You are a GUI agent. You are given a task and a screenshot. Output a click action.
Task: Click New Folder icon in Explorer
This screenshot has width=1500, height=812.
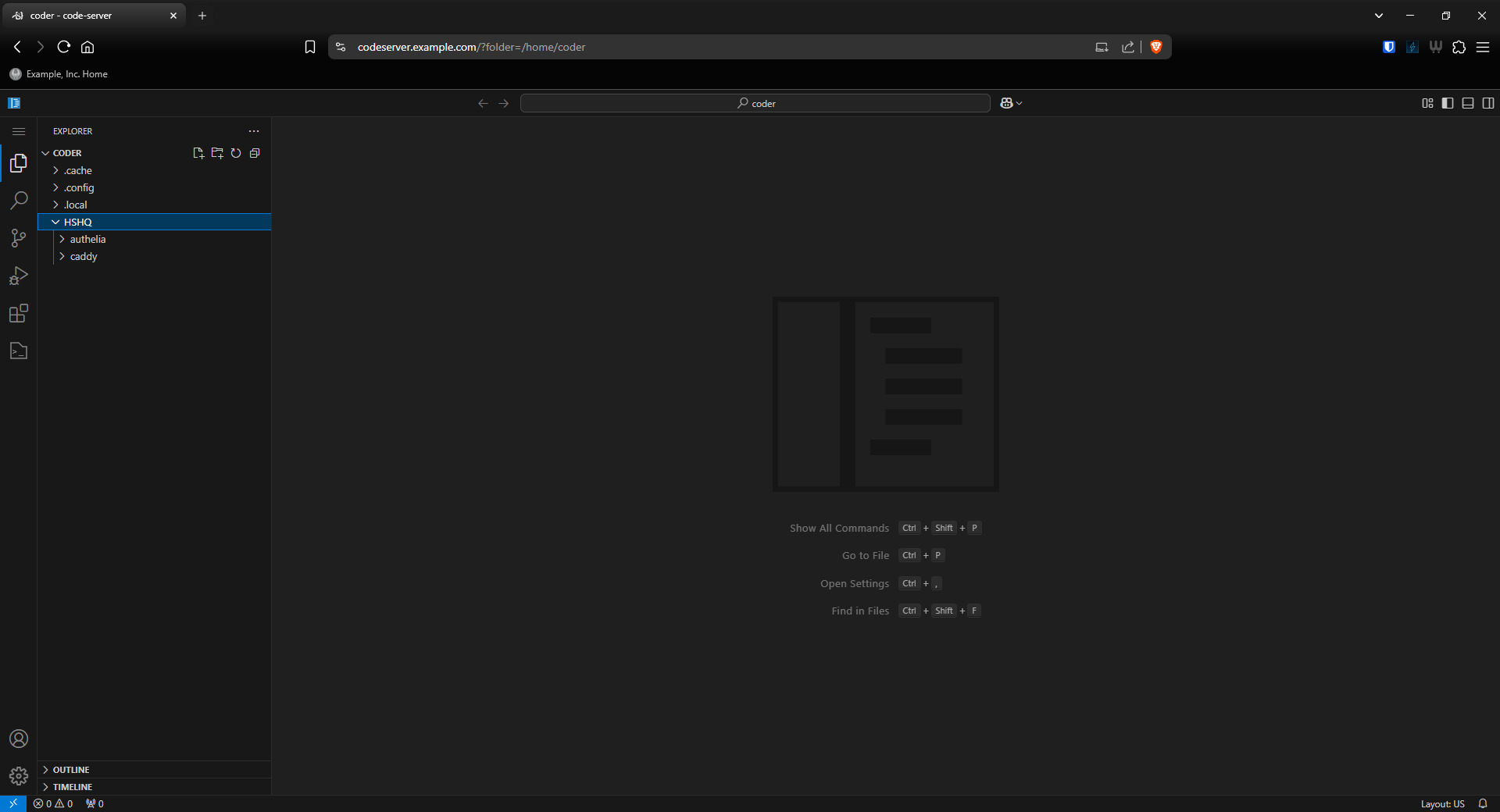(x=217, y=153)
